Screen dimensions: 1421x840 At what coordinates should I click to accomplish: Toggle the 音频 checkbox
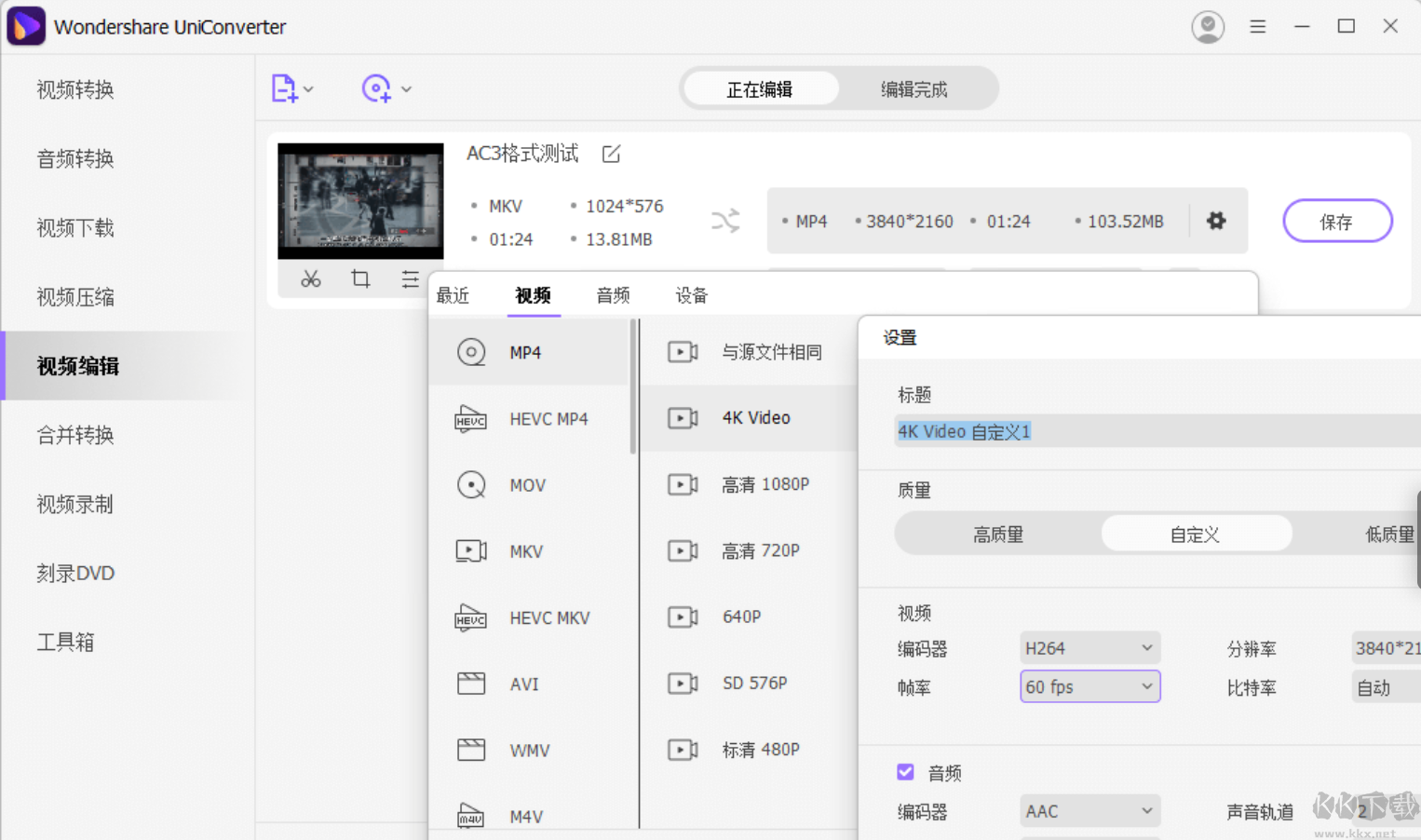pyautogui.click(x=905, y=772)
